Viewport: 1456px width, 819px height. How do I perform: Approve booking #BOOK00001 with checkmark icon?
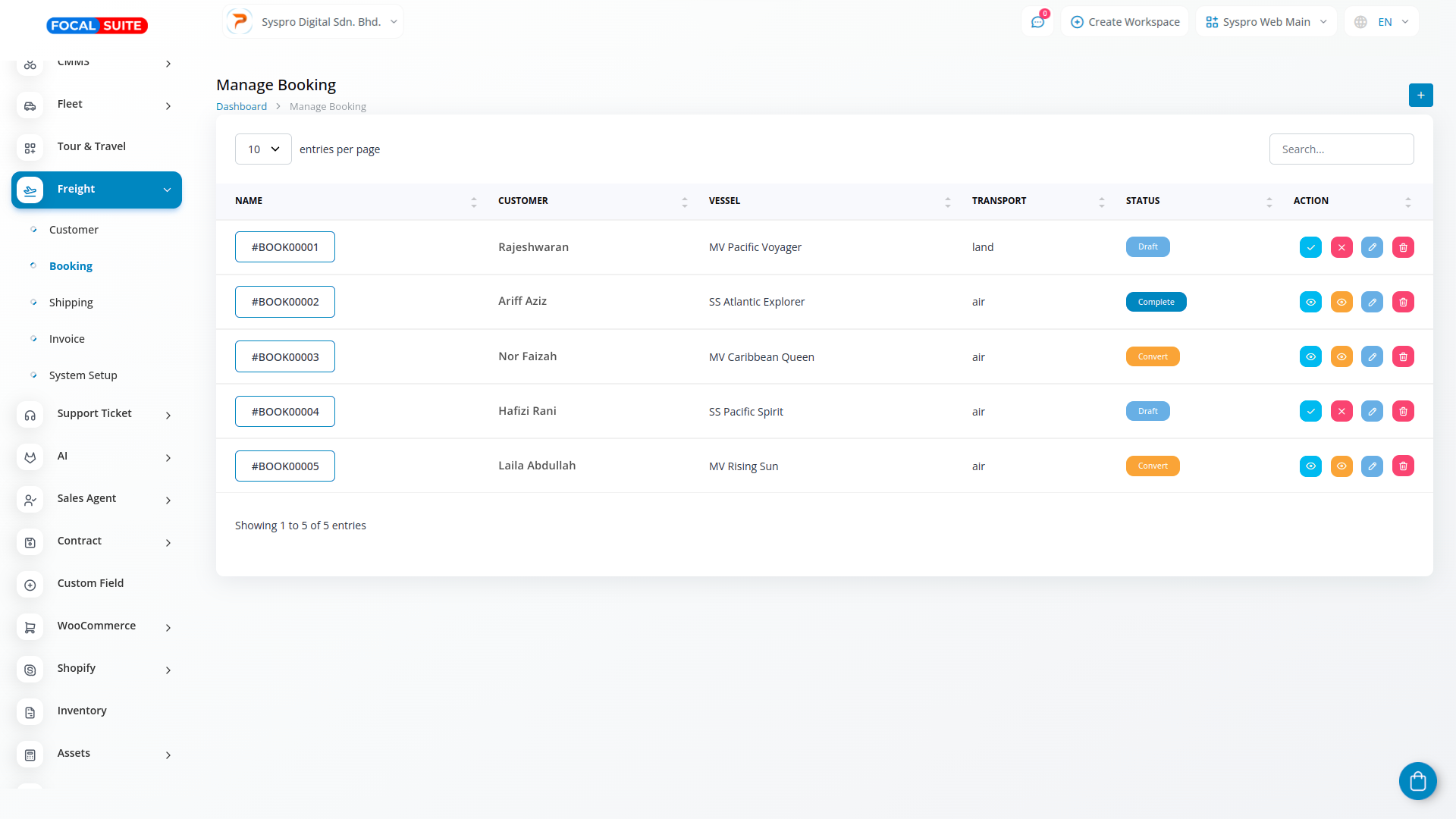[x=1310, y=247]
